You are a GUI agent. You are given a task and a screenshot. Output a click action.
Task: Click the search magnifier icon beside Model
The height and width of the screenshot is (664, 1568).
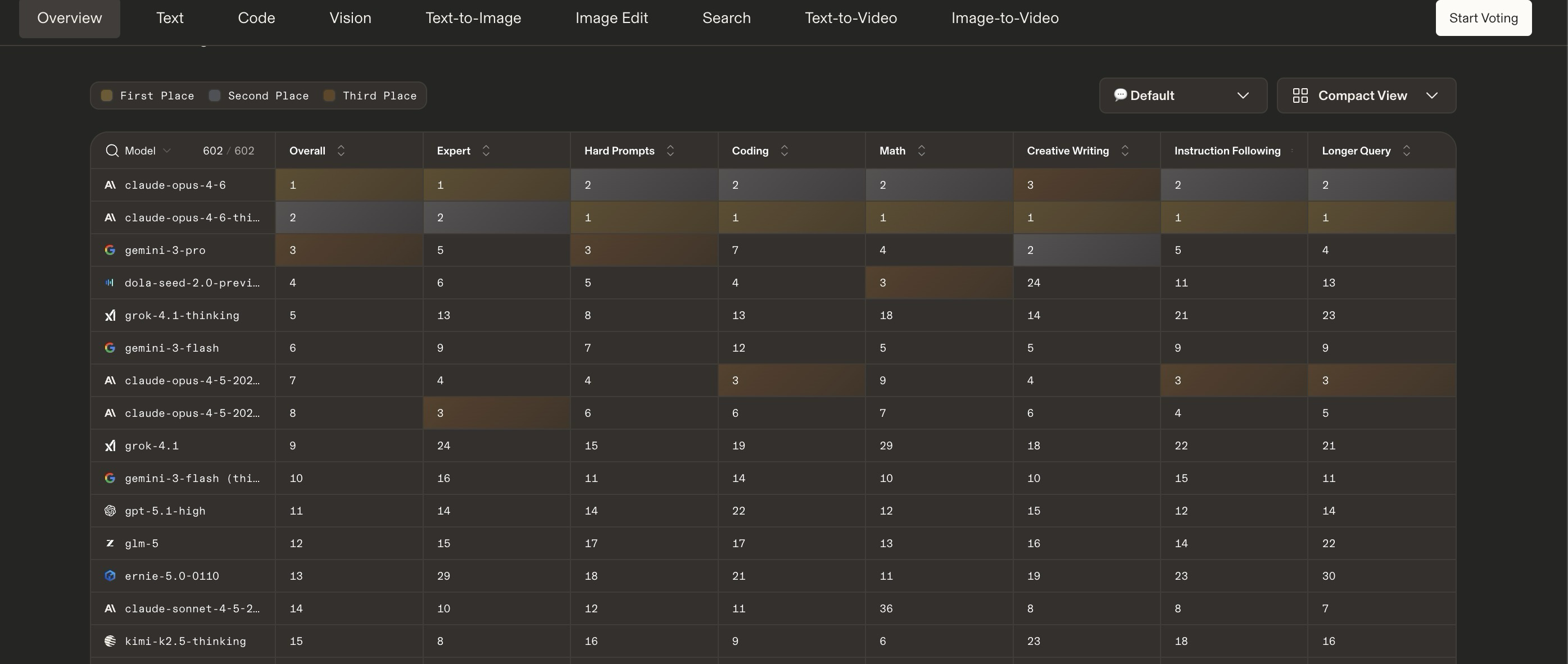(111, 151)
